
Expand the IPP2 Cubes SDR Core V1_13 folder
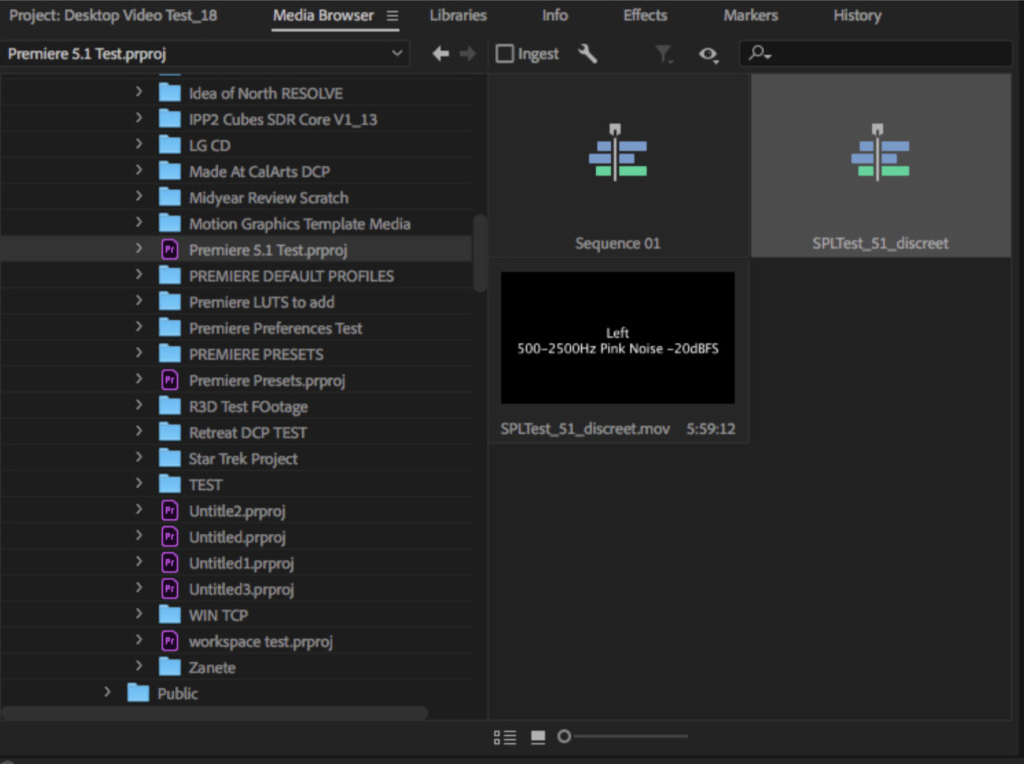coord(139,118)
